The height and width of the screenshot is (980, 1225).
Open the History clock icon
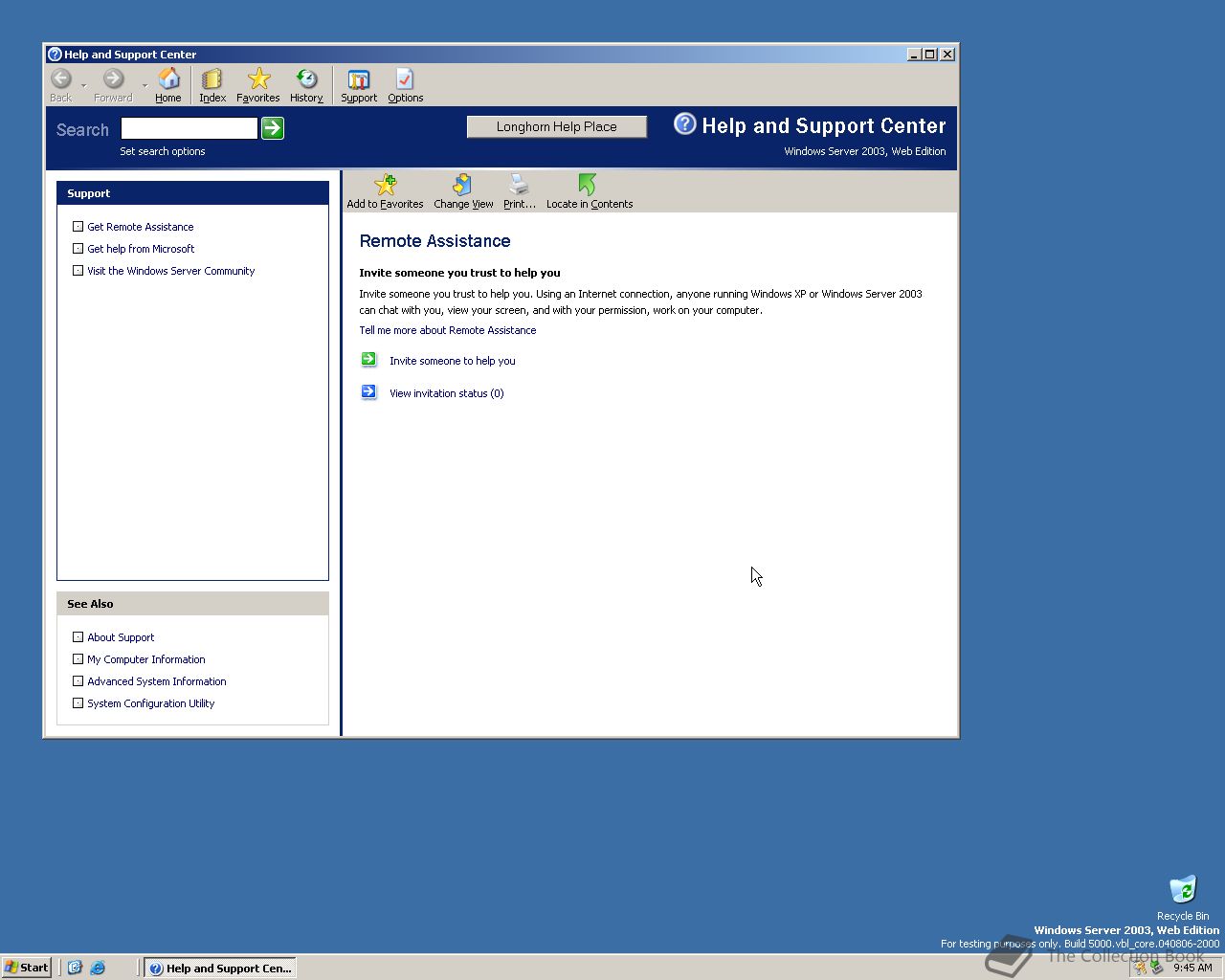pyautogui.click(x=306, y=78)
